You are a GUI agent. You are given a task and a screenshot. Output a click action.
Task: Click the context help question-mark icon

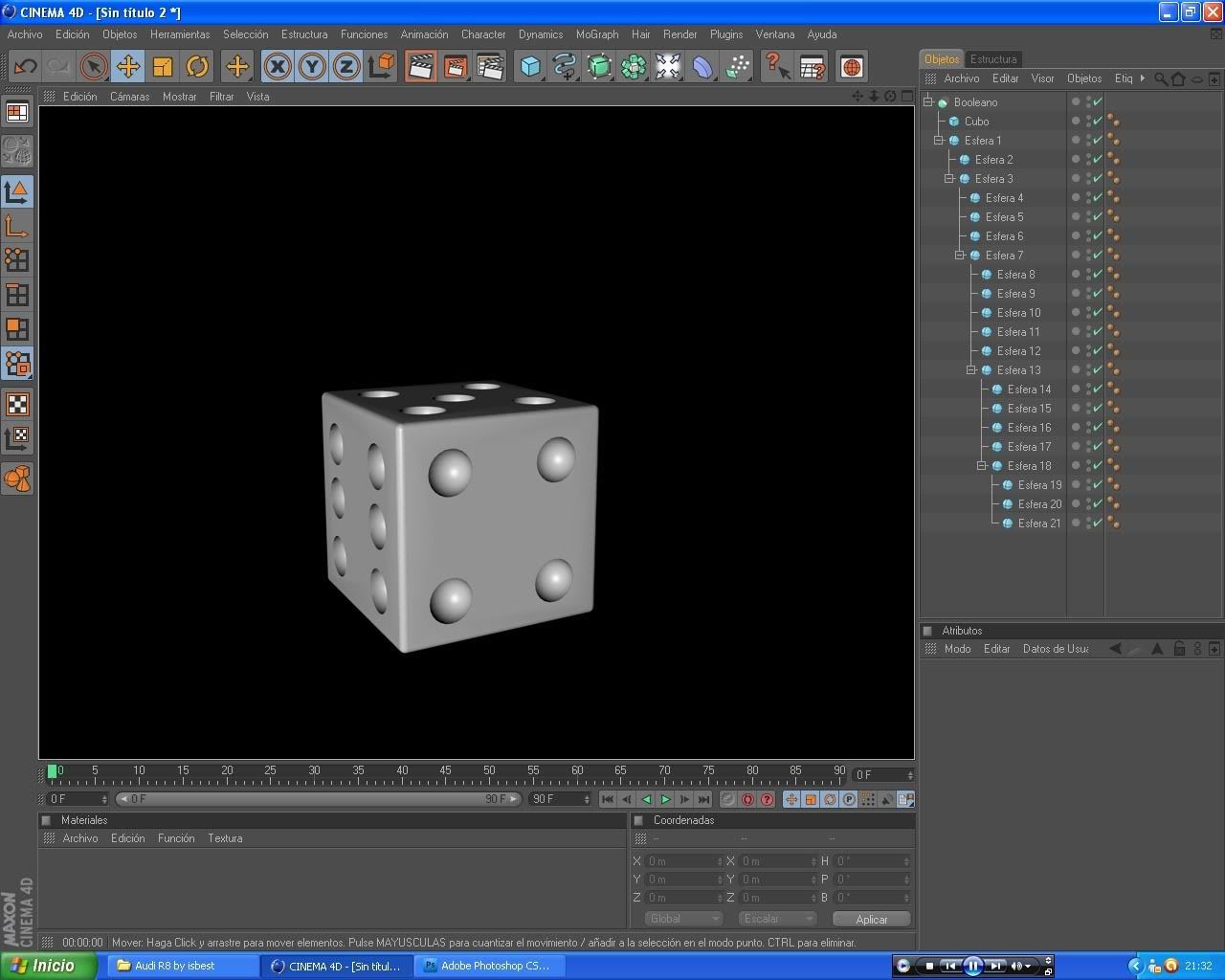pyautogui.click(x=778, y=67)
